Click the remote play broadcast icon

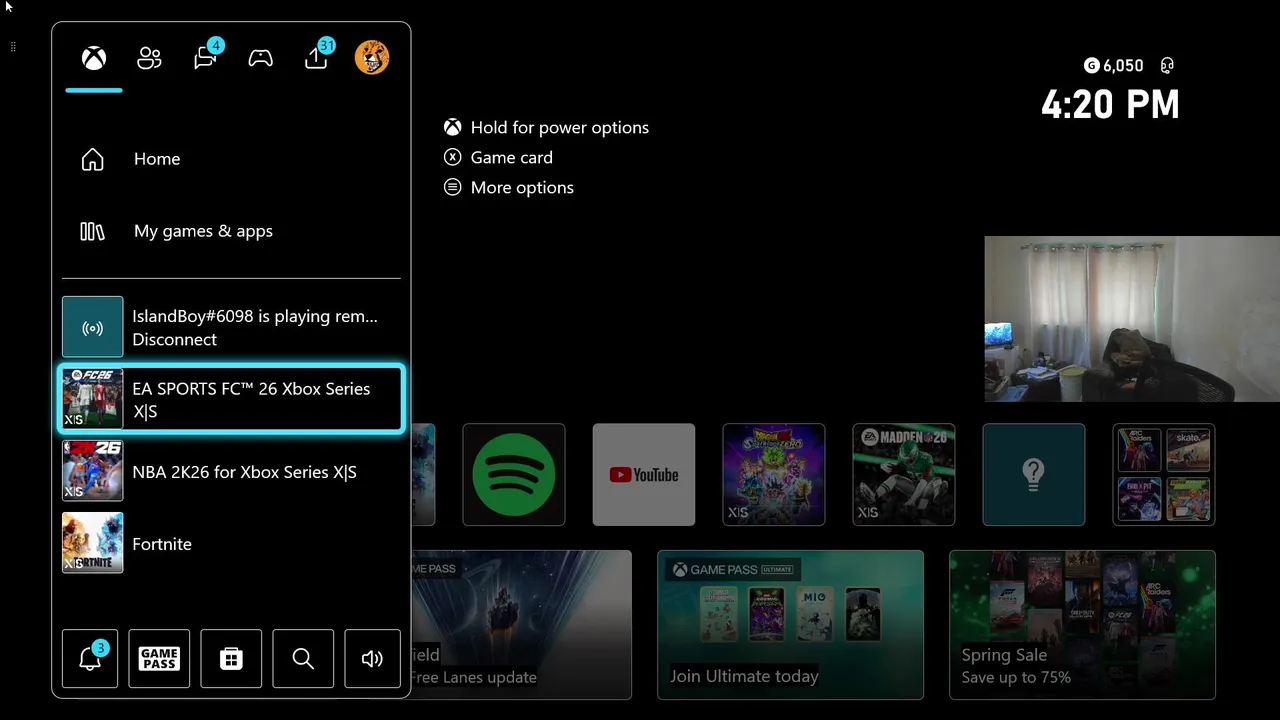(x=93, y=327)
